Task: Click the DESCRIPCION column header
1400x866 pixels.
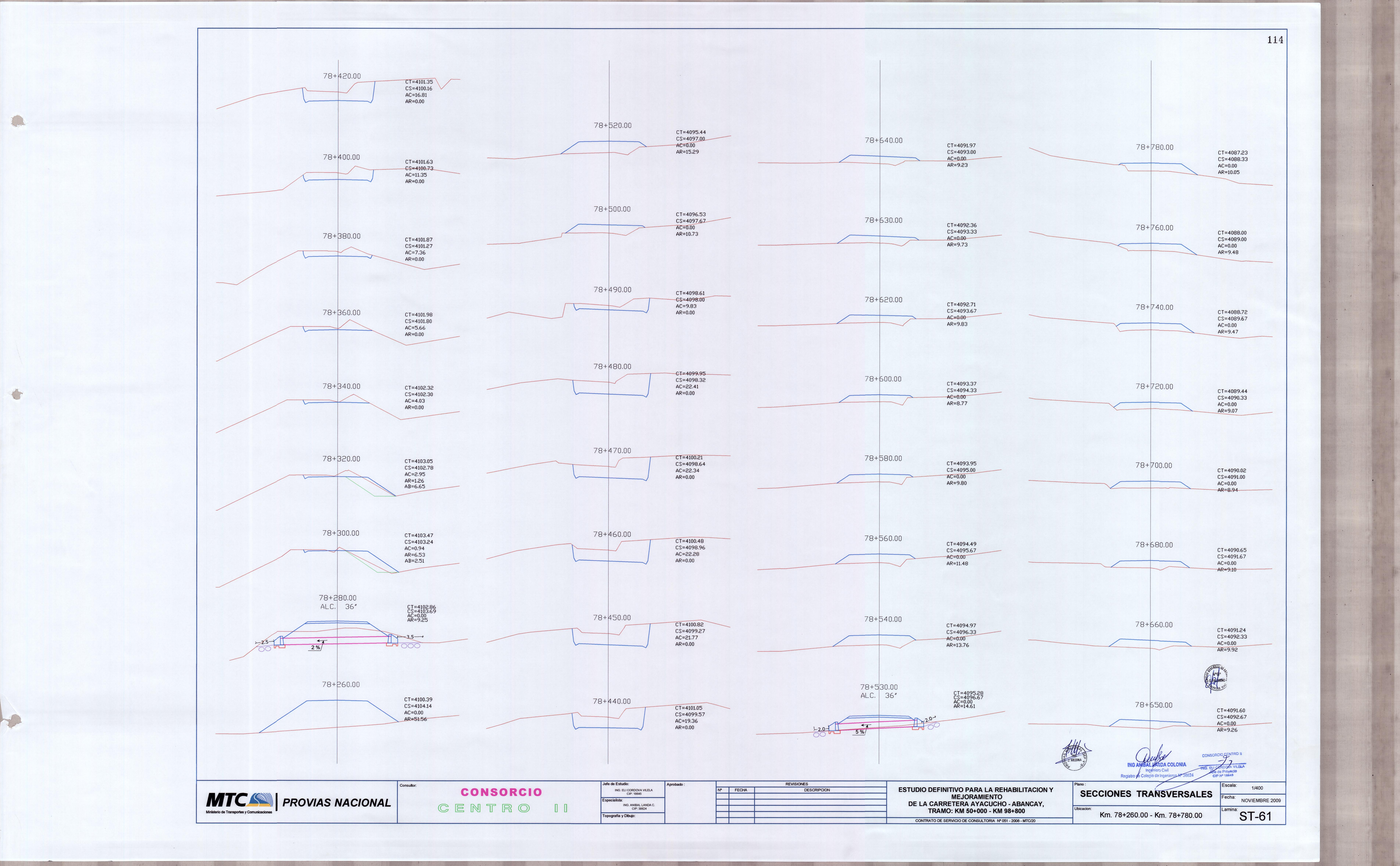Action: tap(817, 790)
